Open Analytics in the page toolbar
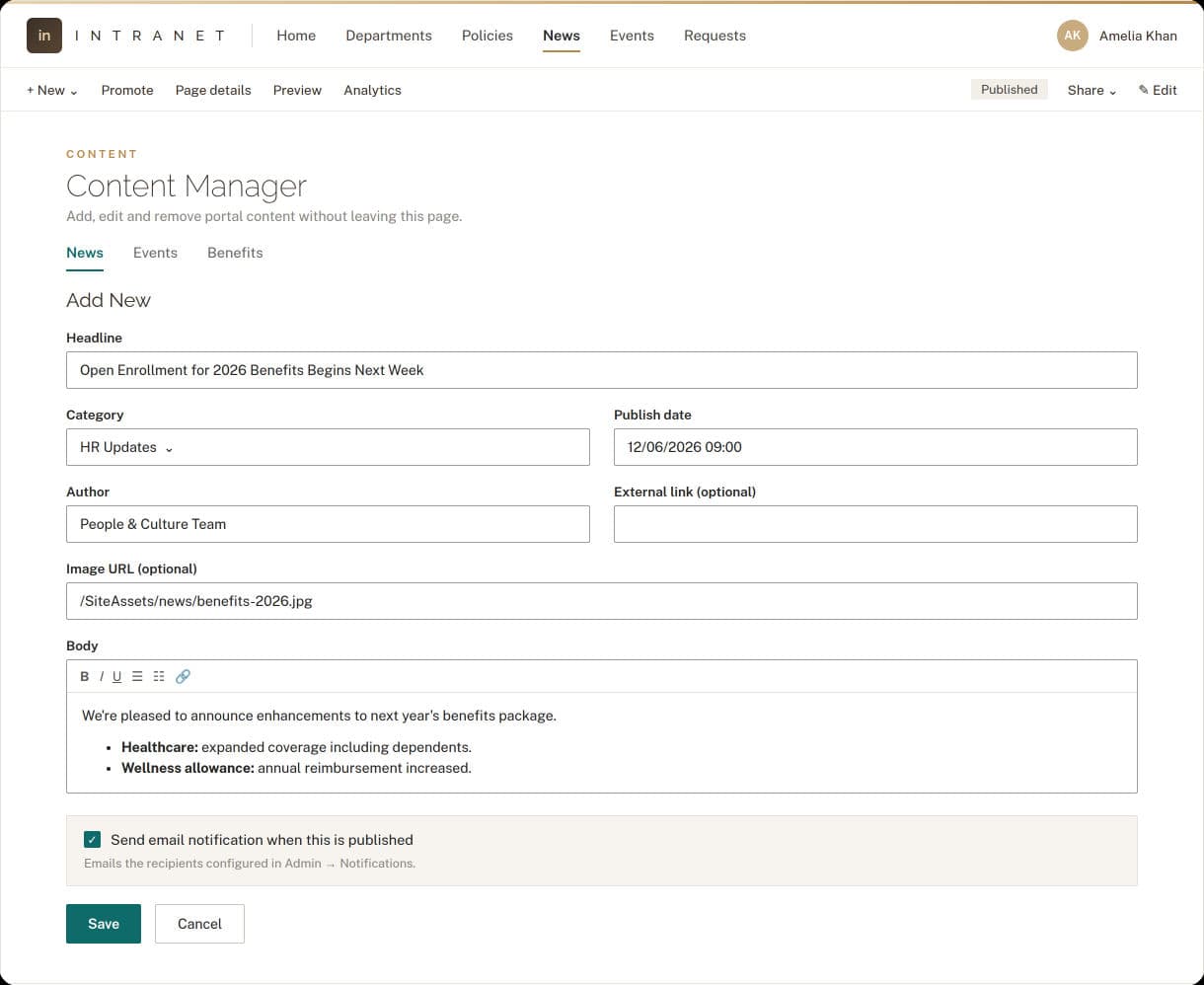 (372, 90)
